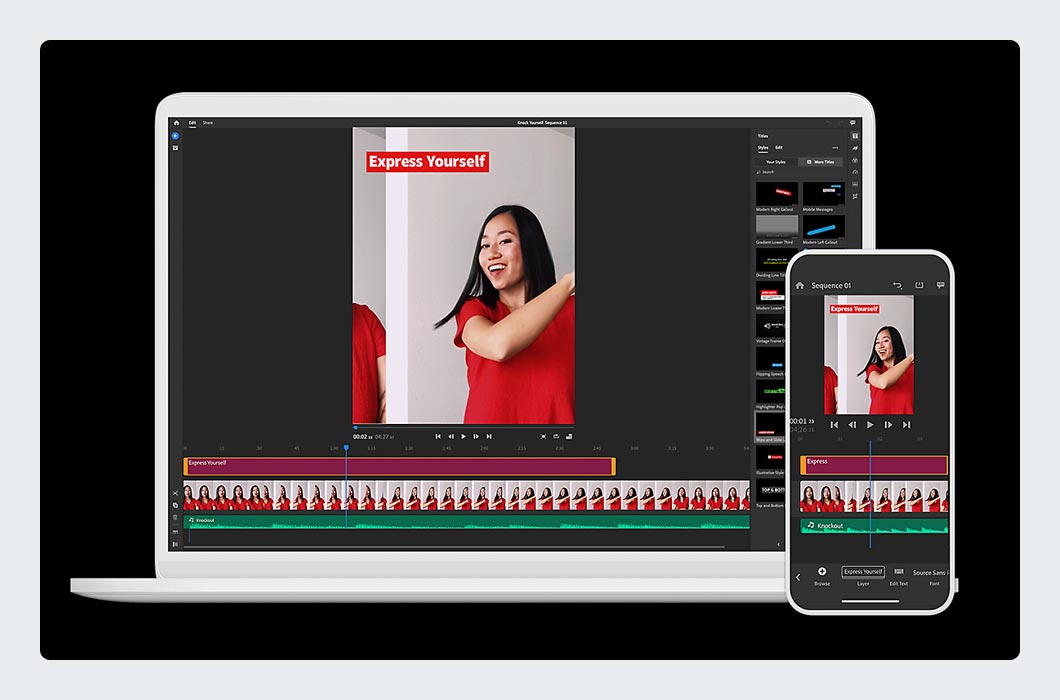Choose the Mobile Messages title thumbnail

point(823,193)
